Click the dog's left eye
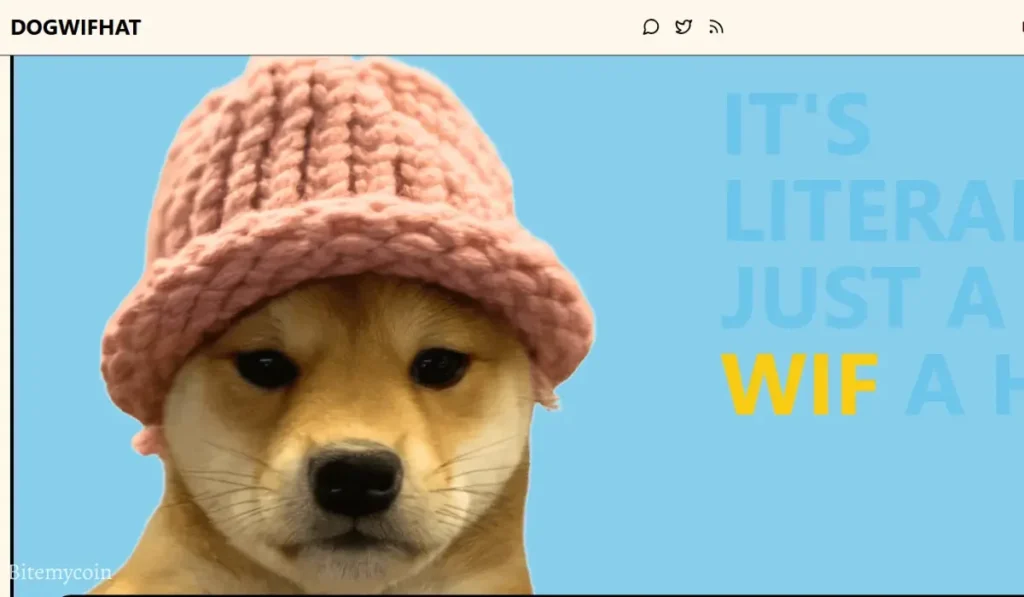The height and width of the screenshot is (597, 1024). pyautogui.click(x=266, y=369)
